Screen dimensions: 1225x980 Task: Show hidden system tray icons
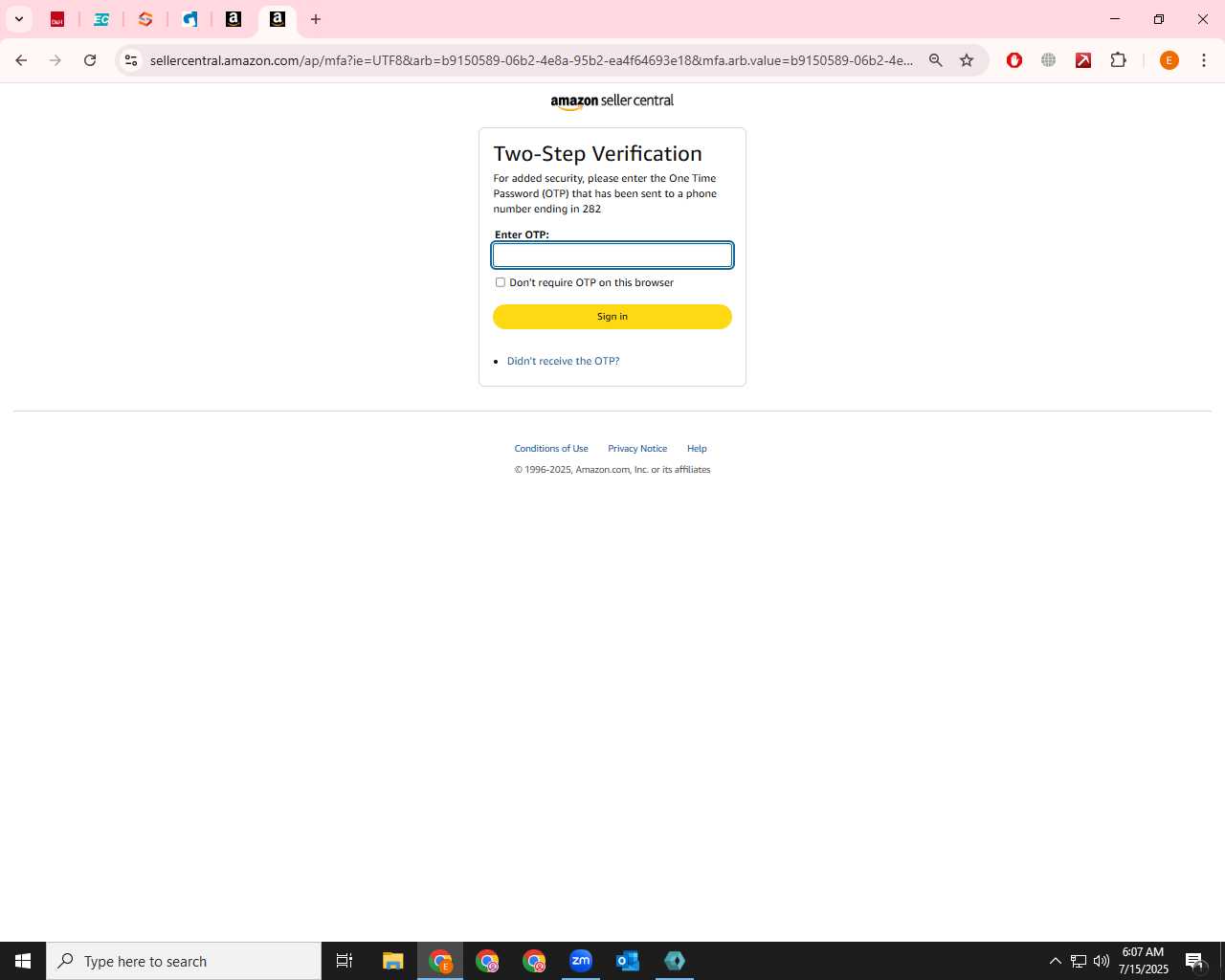(x=1056, y=961)
